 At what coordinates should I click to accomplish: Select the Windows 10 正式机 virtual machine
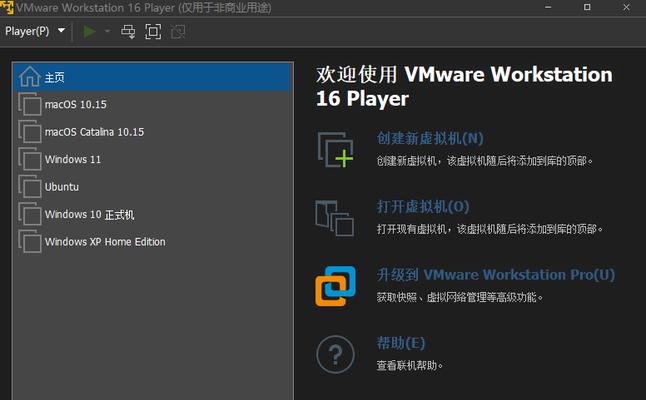(153, 214)
